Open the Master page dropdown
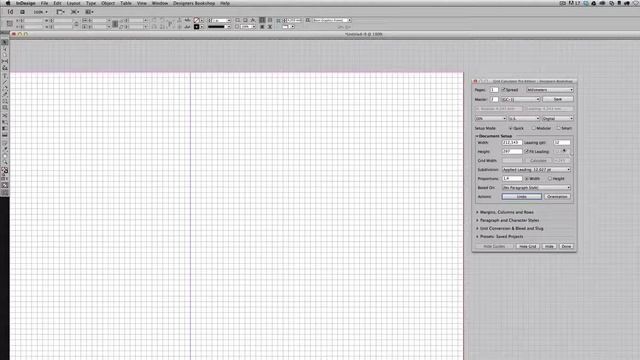This screenshot has width=640, height=360. point(521,100)
